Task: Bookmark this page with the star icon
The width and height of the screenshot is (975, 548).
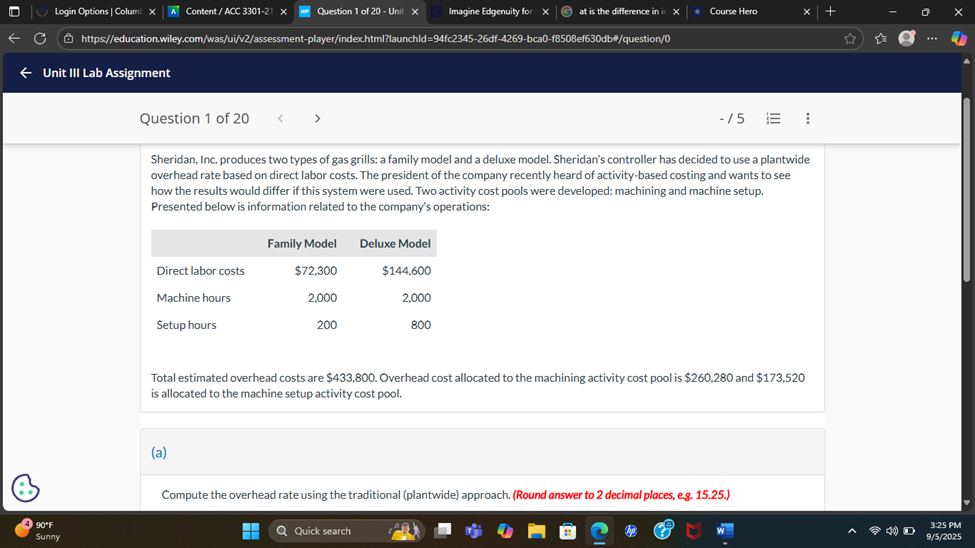Action: click(x=849, y=39)
